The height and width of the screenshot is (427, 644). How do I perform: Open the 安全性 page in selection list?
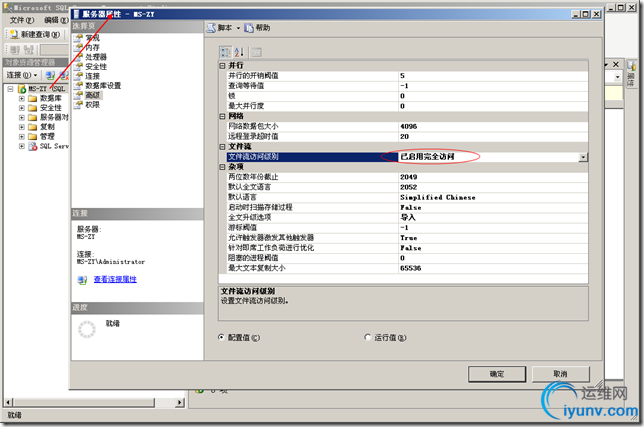click(96, 67)
